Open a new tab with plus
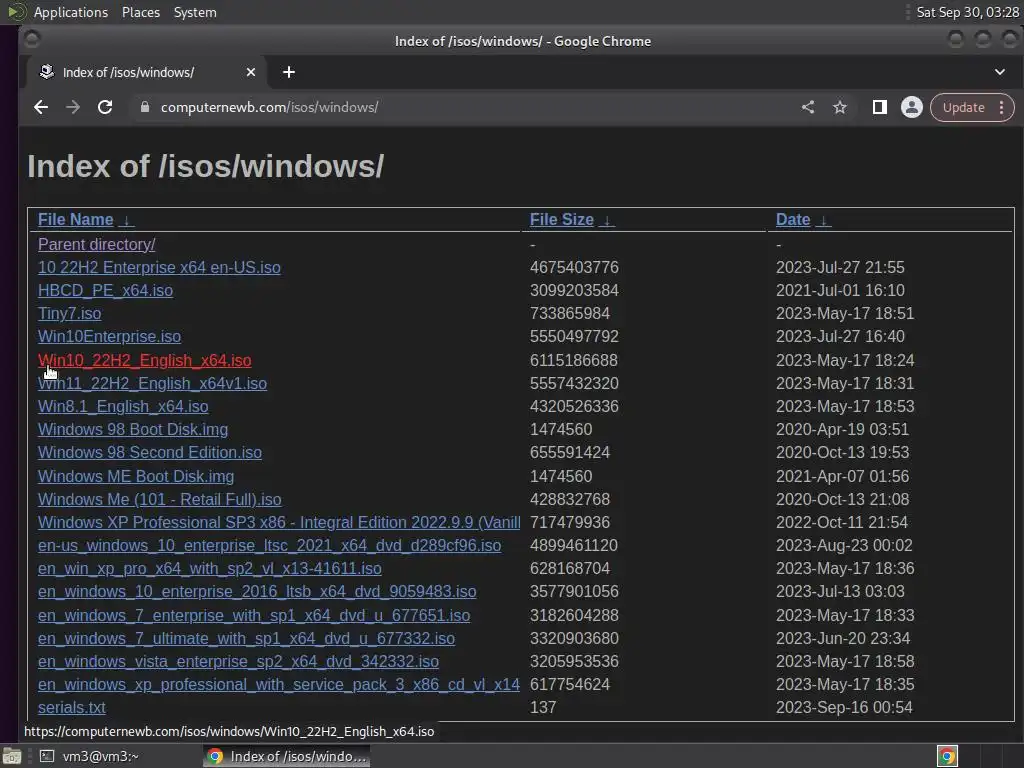Screen dimensions: 1024x768 coord(289,72)
